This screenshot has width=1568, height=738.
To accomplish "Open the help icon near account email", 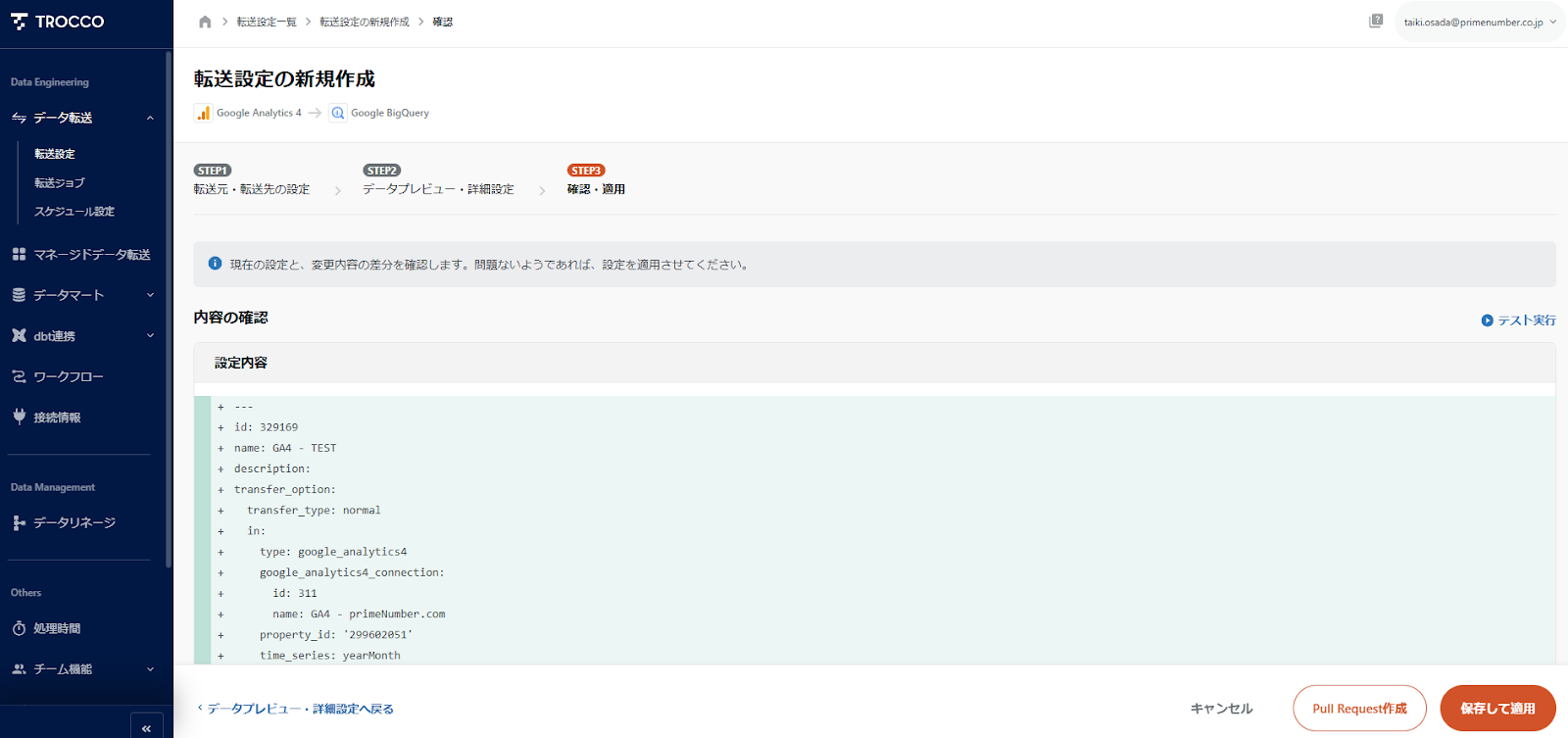I will [1376, 21].
